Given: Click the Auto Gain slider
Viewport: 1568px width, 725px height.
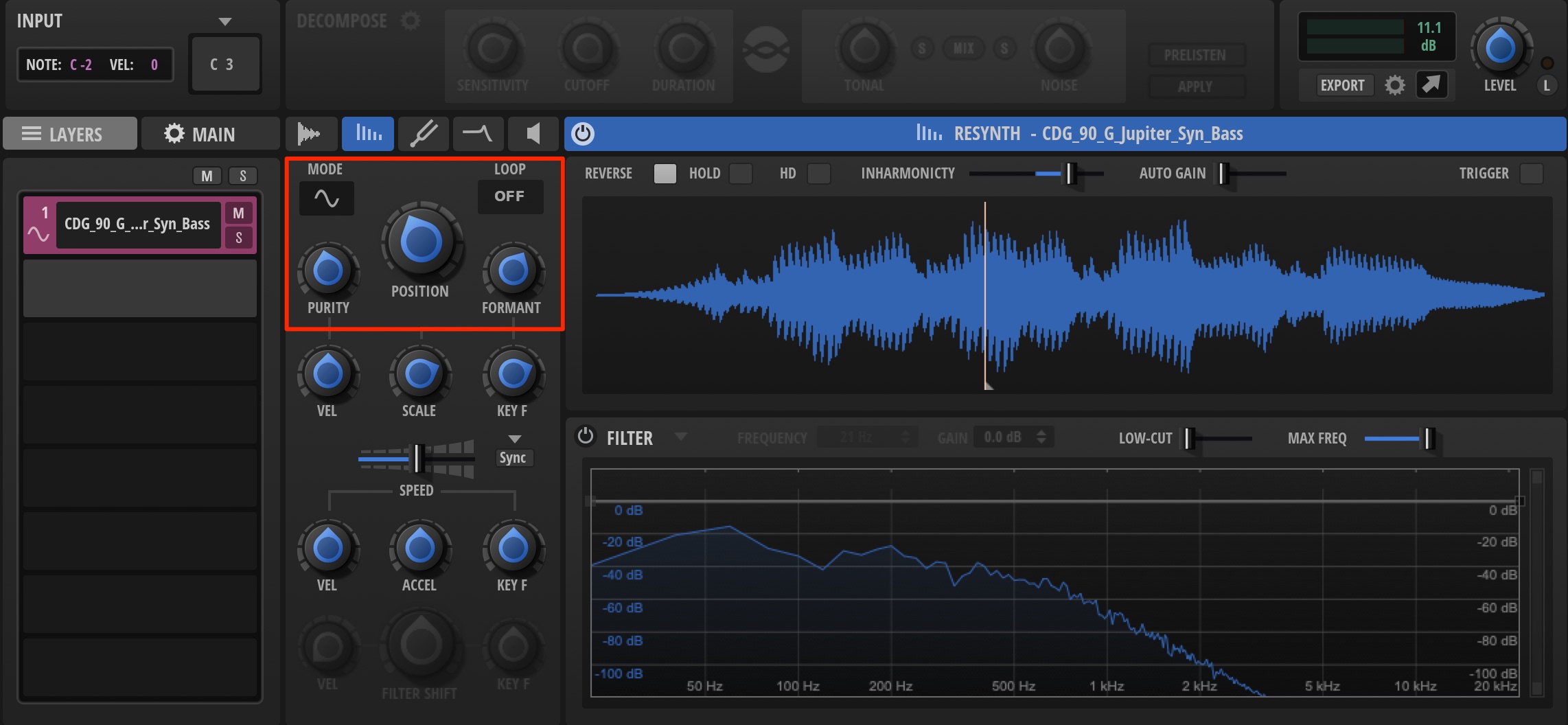Looking at the screenshot, I should (x=1251, y=174).
